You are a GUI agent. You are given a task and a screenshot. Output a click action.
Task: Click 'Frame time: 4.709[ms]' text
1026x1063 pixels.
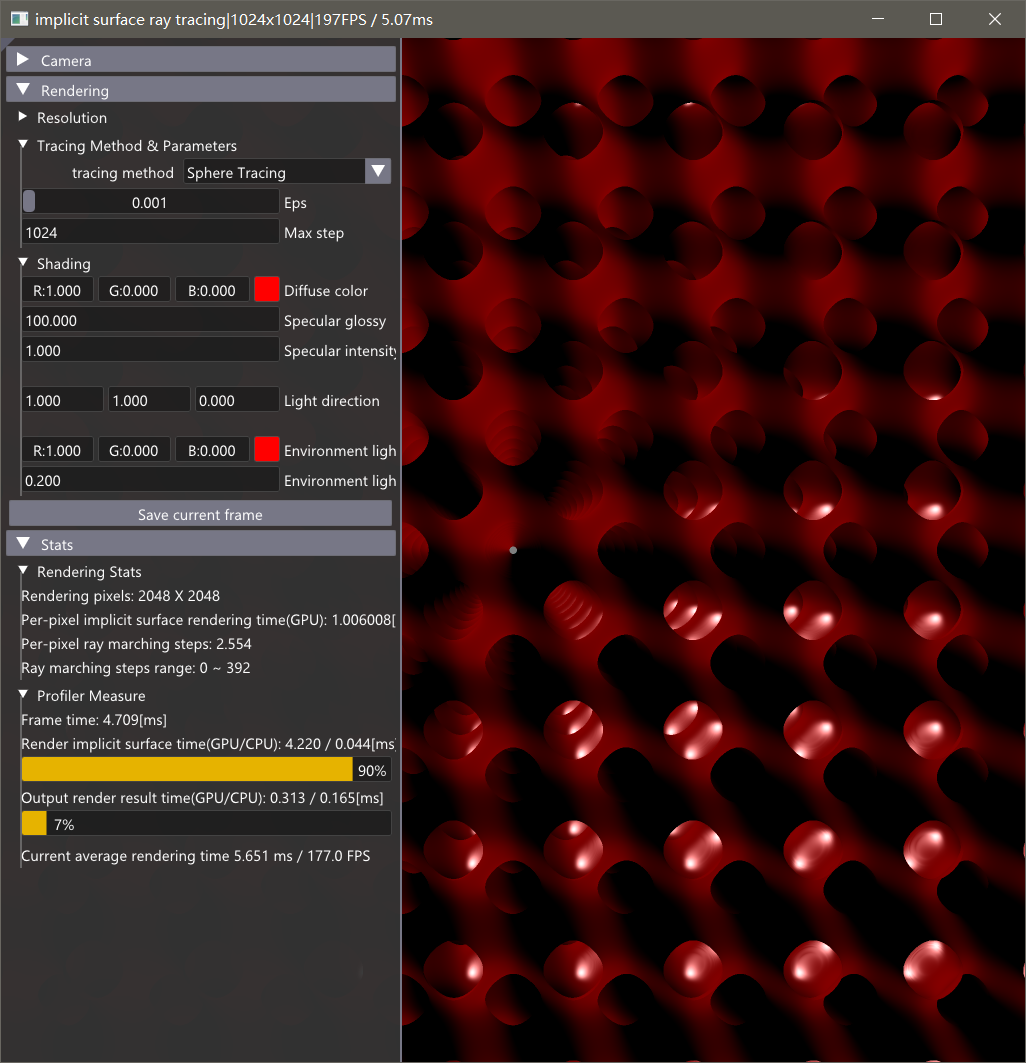pyautogui.click(x=94, y=719)
